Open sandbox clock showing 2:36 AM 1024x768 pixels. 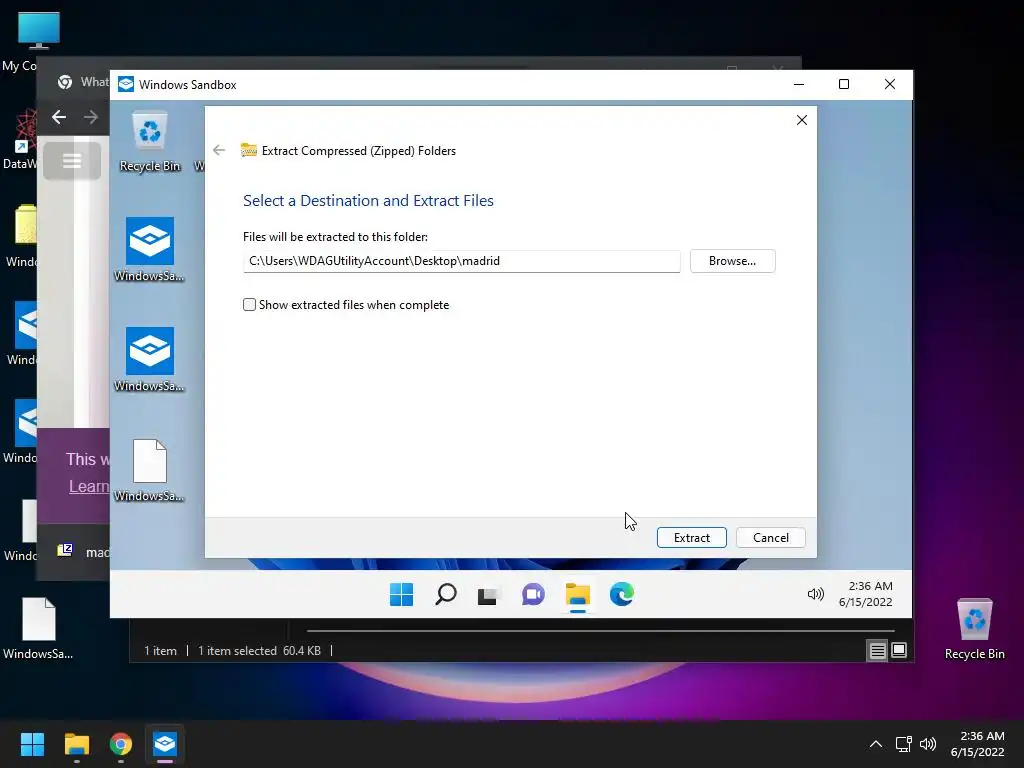(x=866, y=594)
